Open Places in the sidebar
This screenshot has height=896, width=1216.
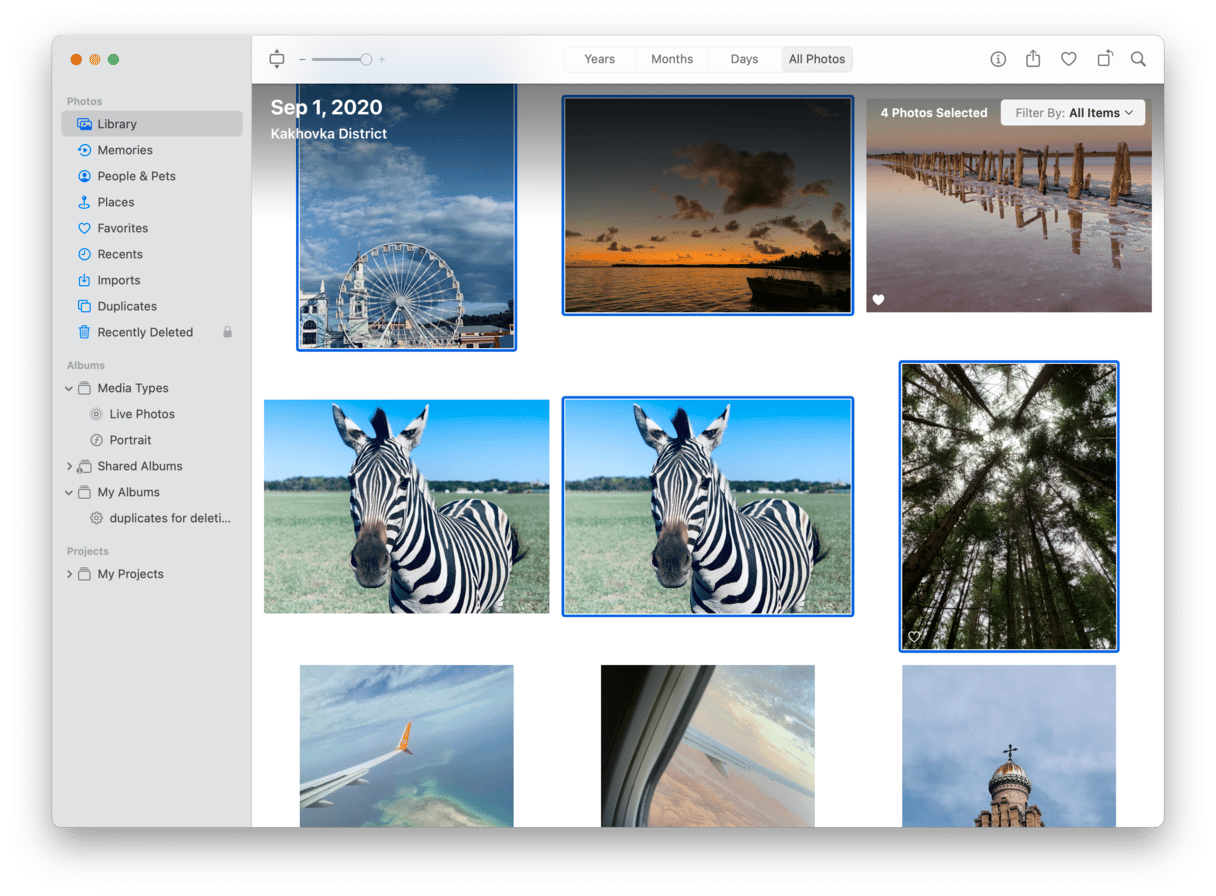tap(115, 202)
